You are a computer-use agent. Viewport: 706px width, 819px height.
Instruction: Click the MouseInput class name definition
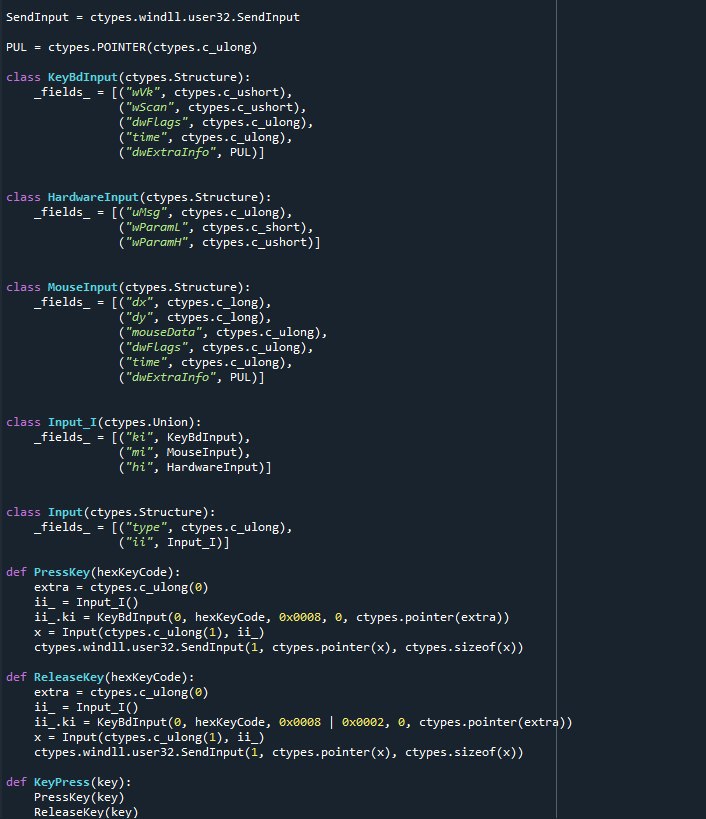coord(87,287)
